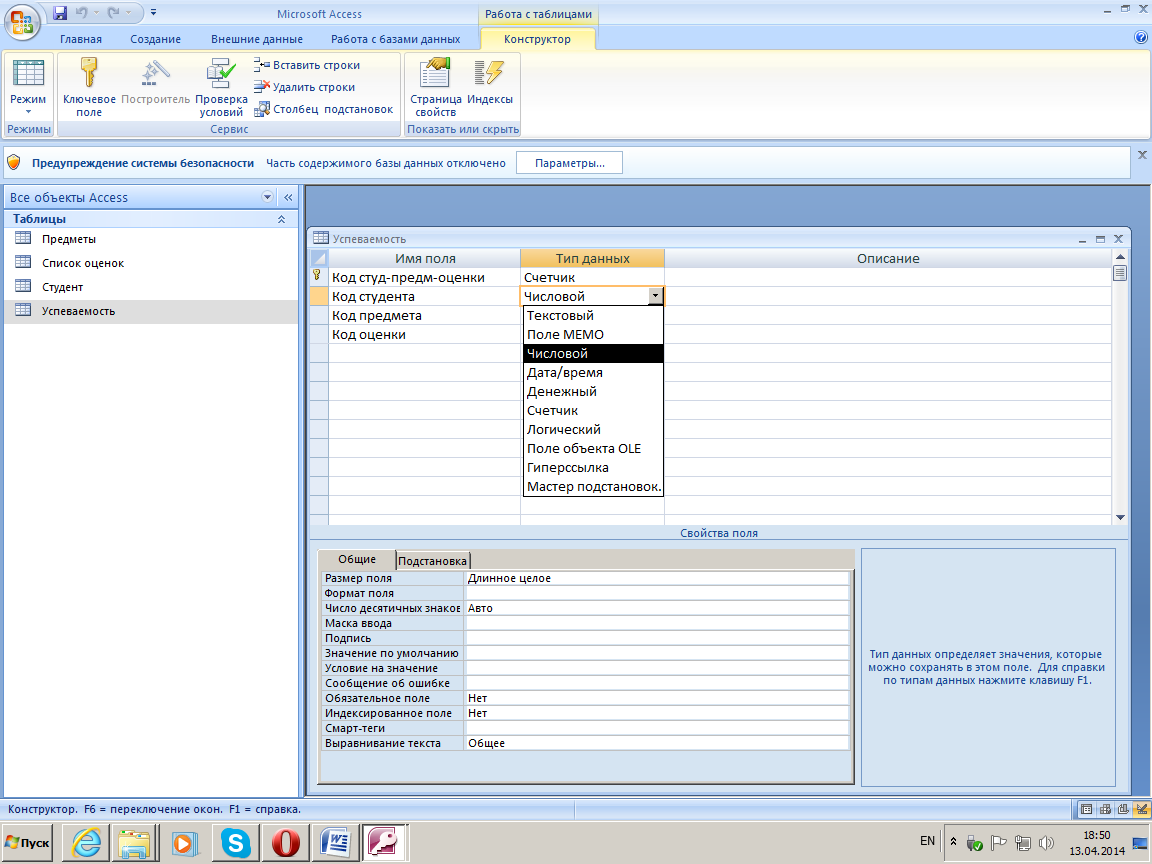Collapse the navigation pane with chevrons

(x=288, y=197)
